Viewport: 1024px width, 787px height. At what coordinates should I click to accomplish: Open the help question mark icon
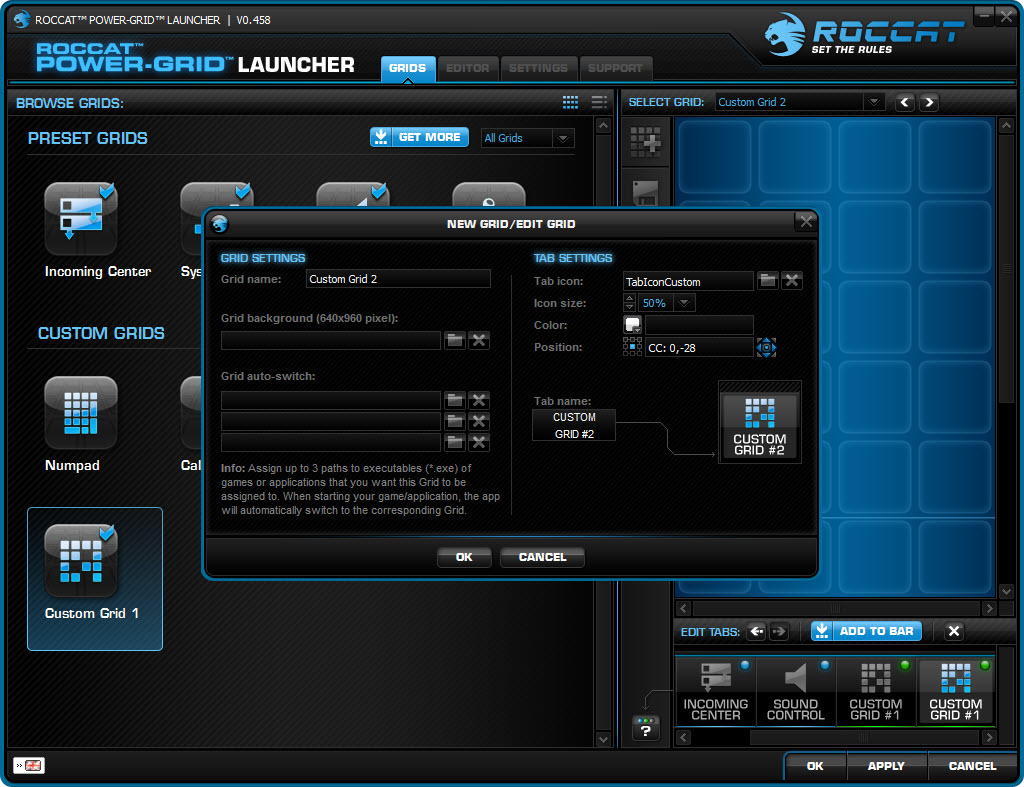click(645, 729)
